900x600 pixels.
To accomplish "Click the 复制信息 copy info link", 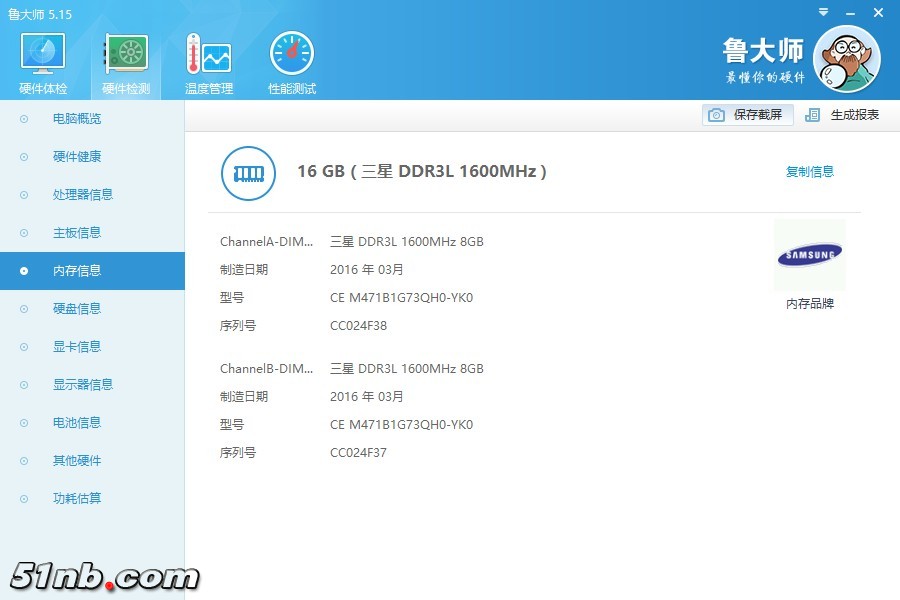I will tap(809, 172).
